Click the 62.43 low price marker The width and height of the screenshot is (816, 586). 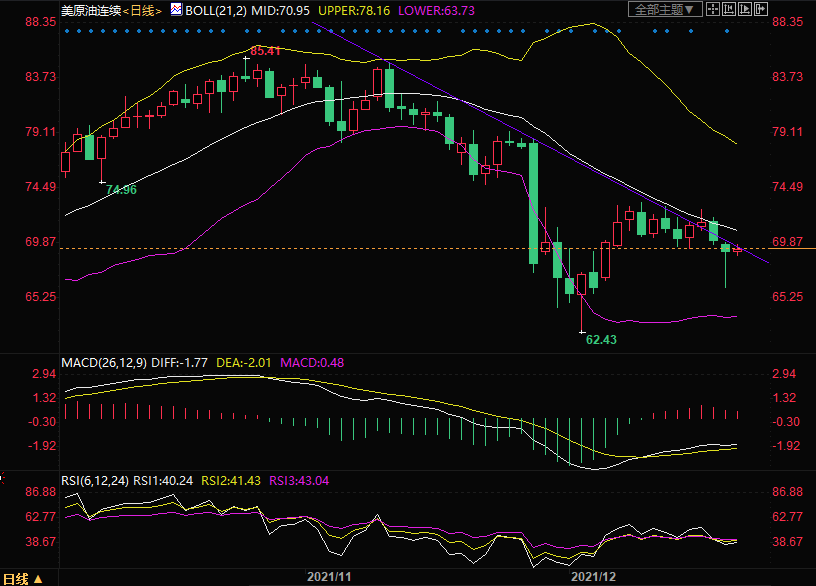tap(601, 340)
